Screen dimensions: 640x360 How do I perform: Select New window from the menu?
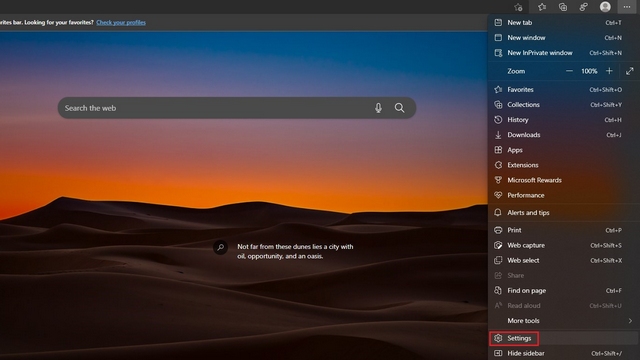tap(564, 38)
